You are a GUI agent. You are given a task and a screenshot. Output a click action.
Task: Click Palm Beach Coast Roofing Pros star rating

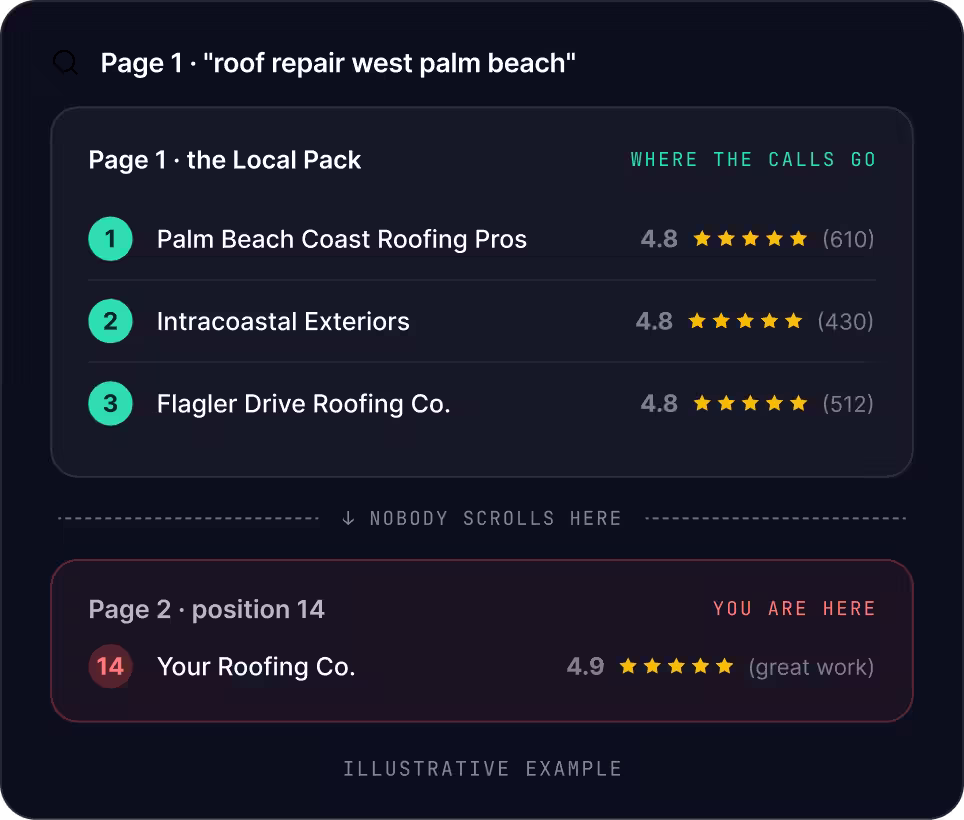click(x=750, y=239)
